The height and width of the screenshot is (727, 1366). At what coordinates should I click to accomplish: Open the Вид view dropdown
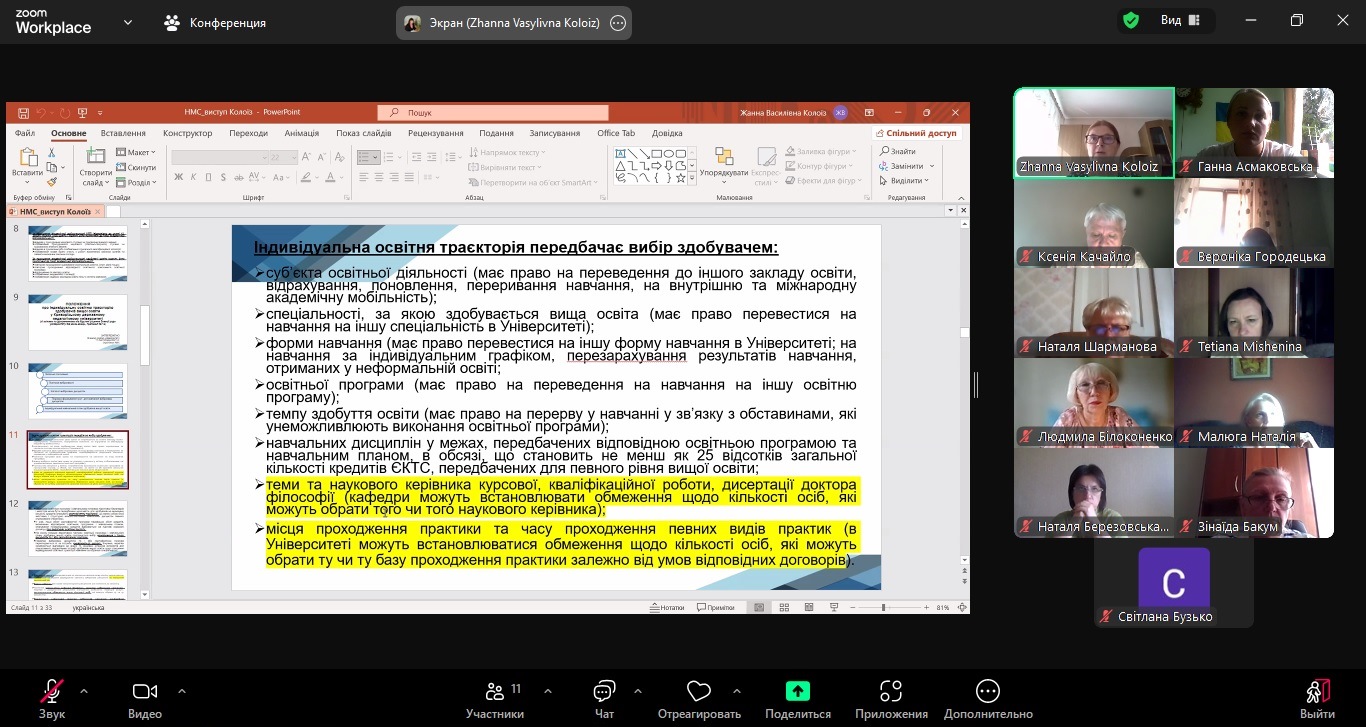click(1180, 21)
